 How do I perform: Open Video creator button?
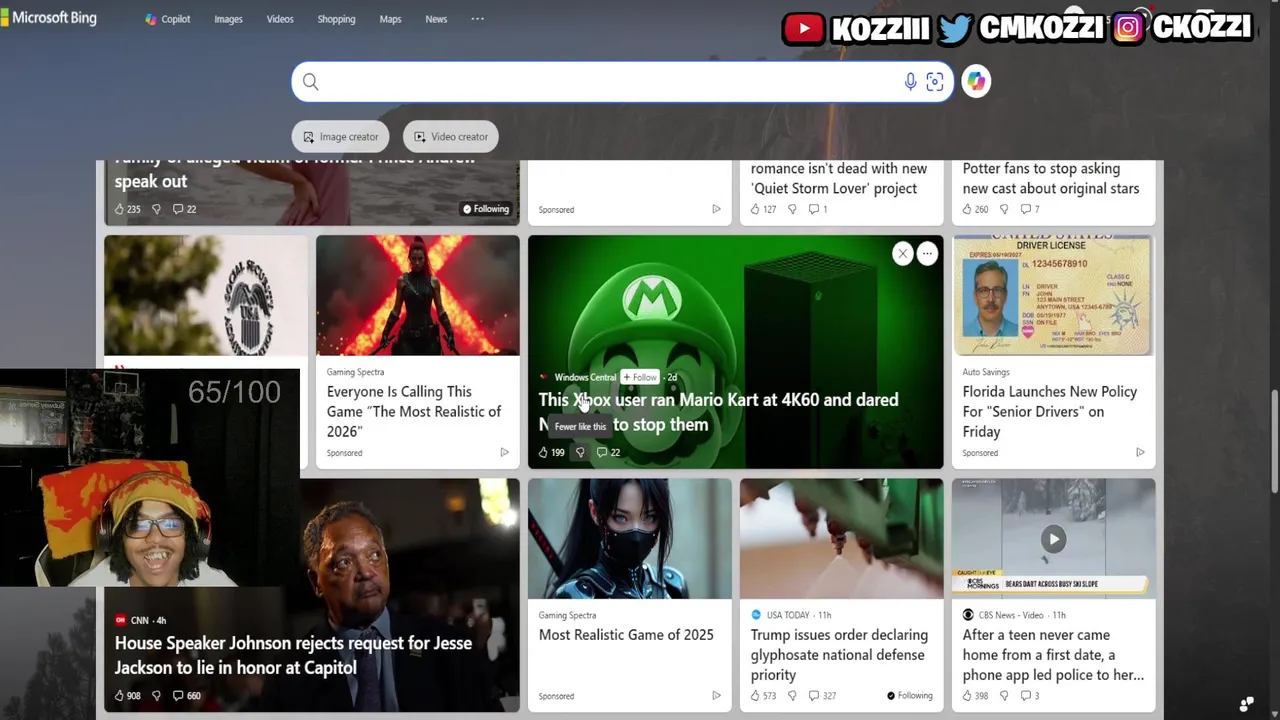(x=451, y=137)
